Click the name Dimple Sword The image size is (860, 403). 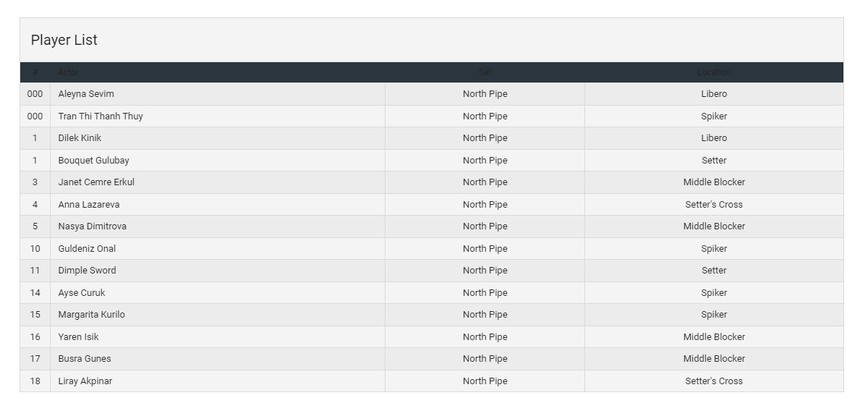tap(87, 270)
